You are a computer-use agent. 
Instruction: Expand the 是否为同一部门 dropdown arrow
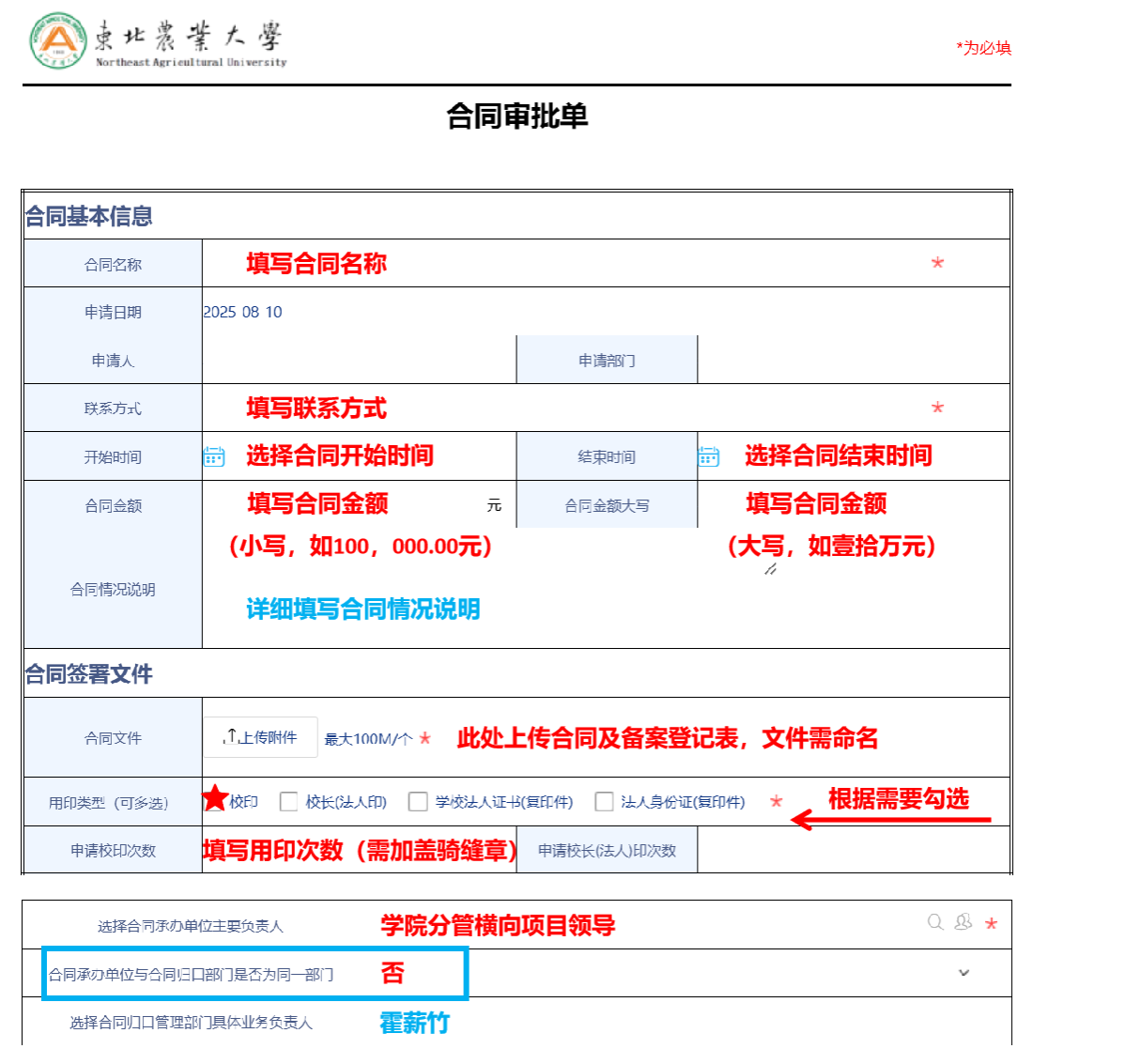pyautogui.click(x=963, y=973)
